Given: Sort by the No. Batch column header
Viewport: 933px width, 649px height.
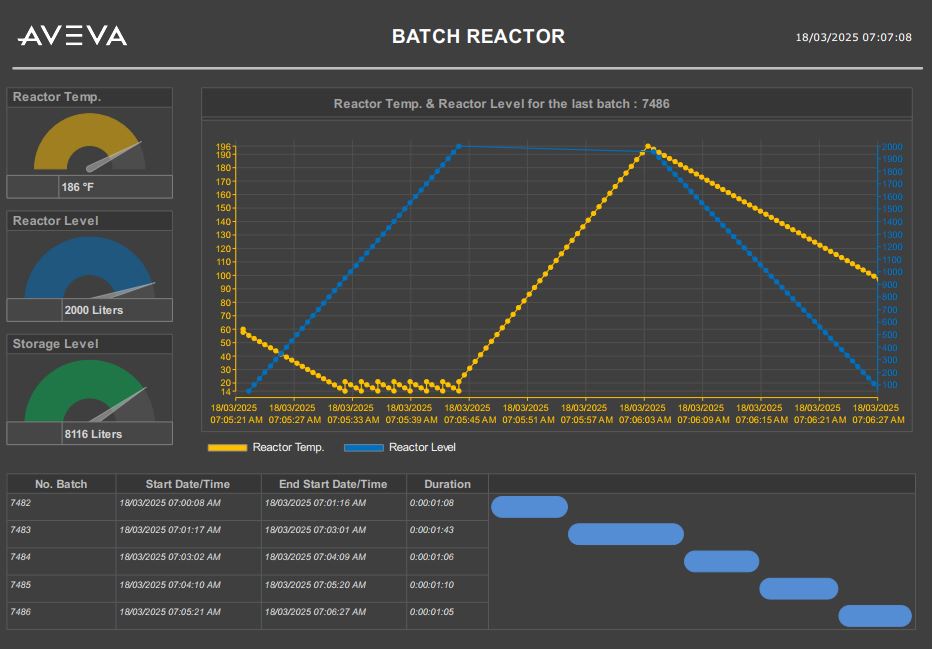Looking at the screenshot, I should point(61,484).
